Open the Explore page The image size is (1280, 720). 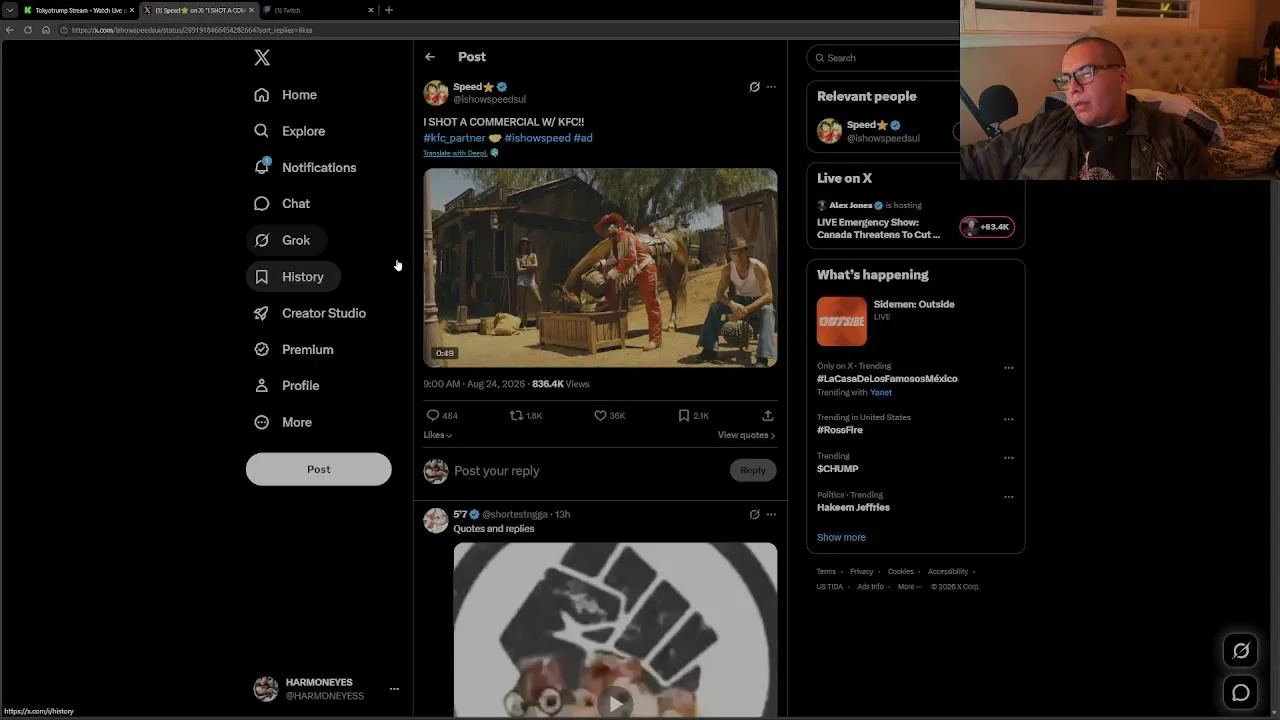coord(289,131)
